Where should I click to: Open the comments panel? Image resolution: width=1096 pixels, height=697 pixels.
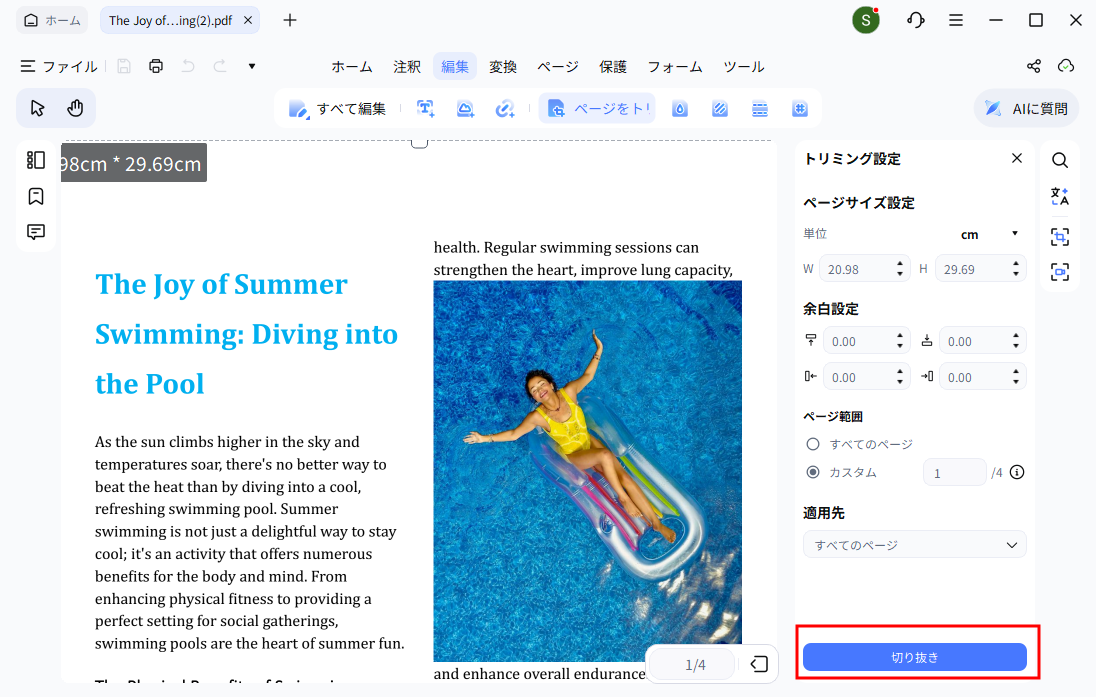(x=36, y=231)
